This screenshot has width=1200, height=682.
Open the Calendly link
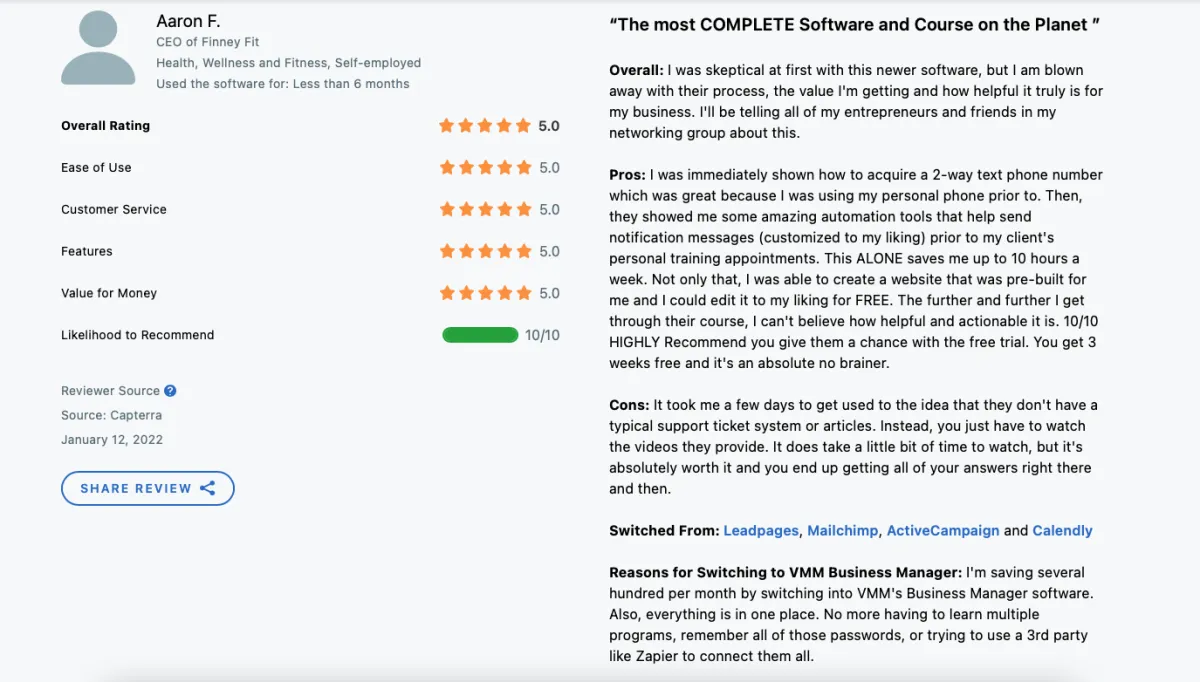tap(1062, 531)
